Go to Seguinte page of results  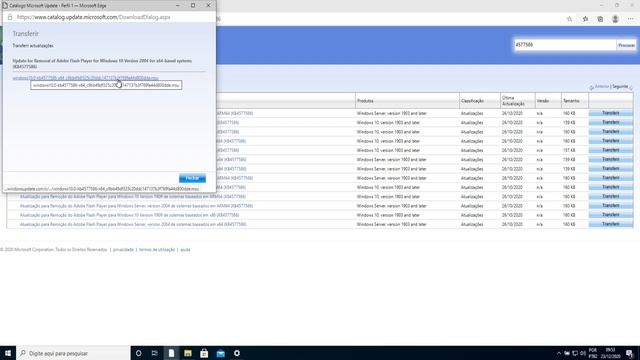(620, 87)
